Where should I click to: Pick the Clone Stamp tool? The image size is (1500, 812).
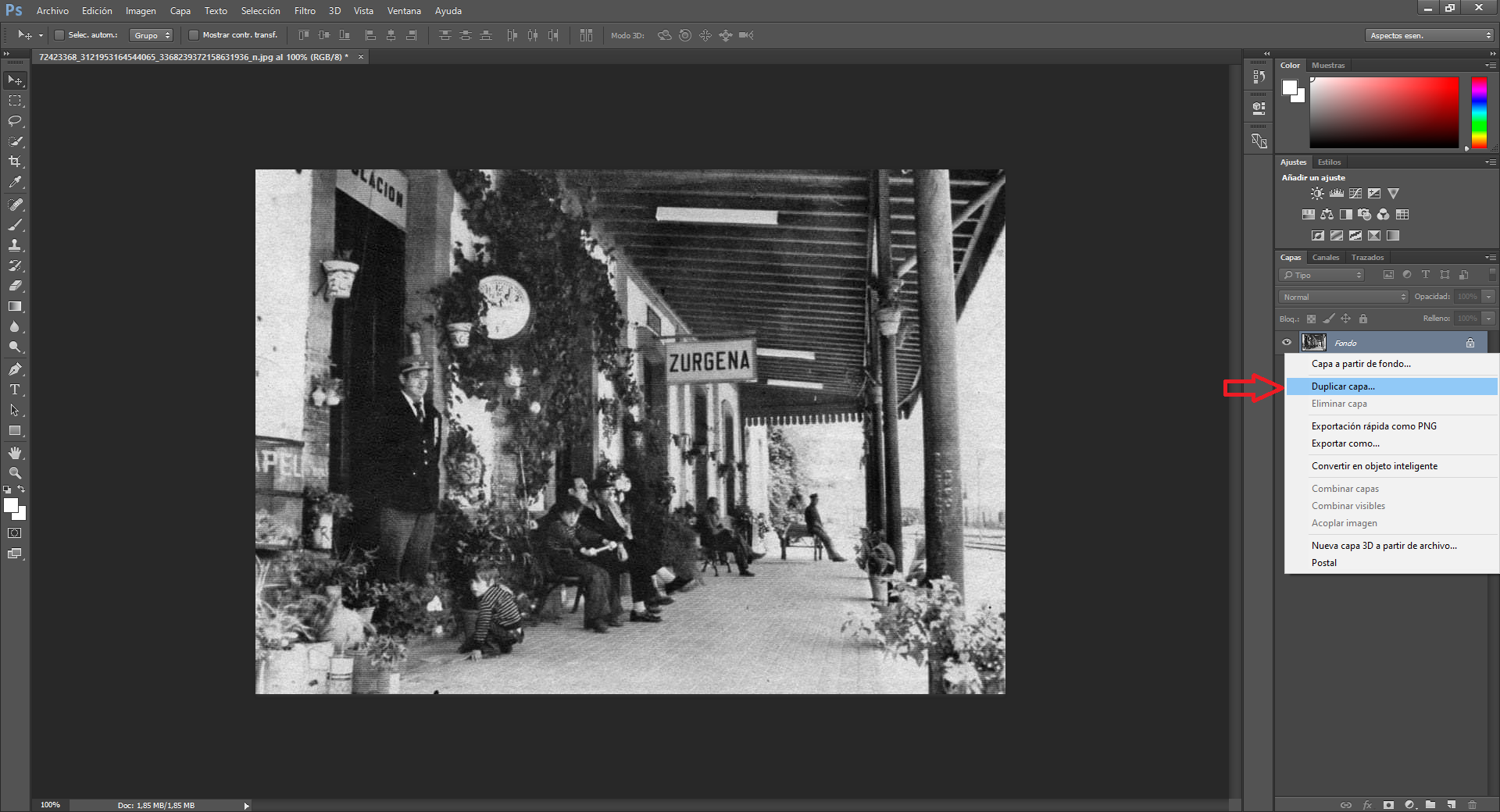coord(15,245)
